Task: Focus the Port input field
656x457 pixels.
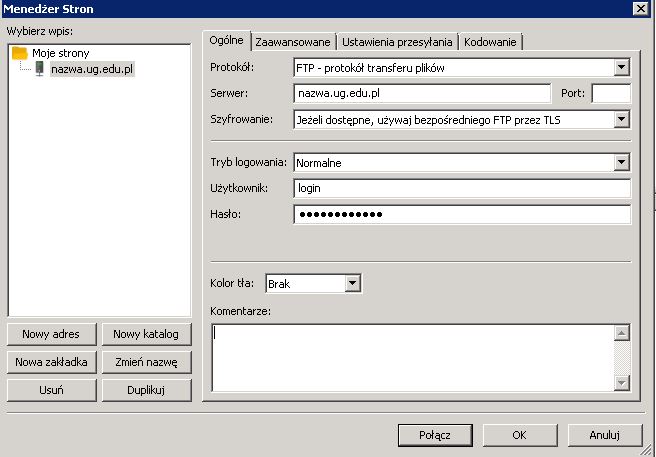Action: [x=611, y=94]
